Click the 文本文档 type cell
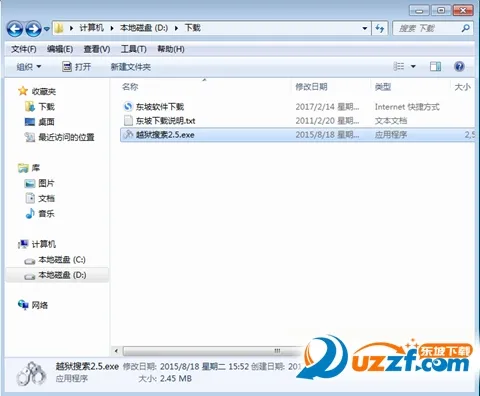Screen dimensions: 480x396 pyautogui.click(x=391, y=121)
